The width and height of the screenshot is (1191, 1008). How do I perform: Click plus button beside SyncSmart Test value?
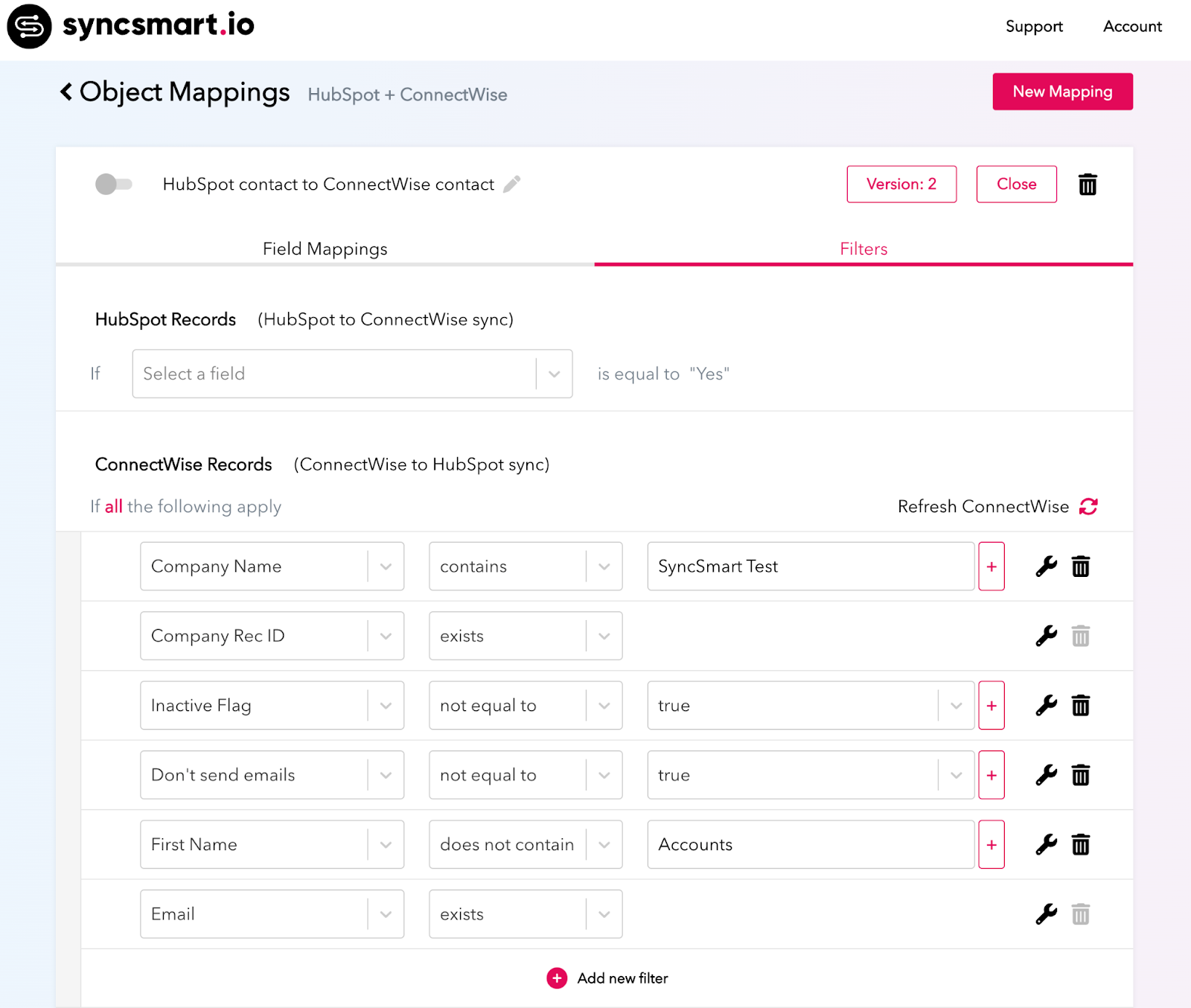[x=991, y=567]
